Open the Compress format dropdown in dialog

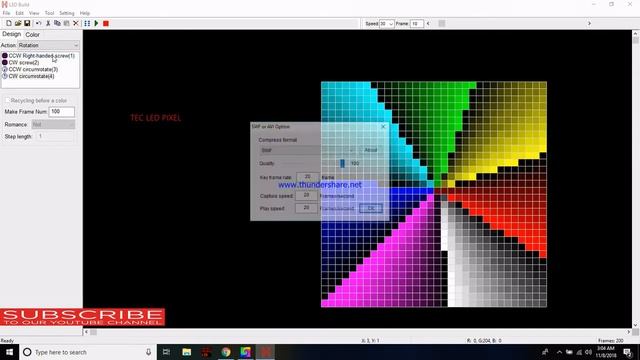307,150
